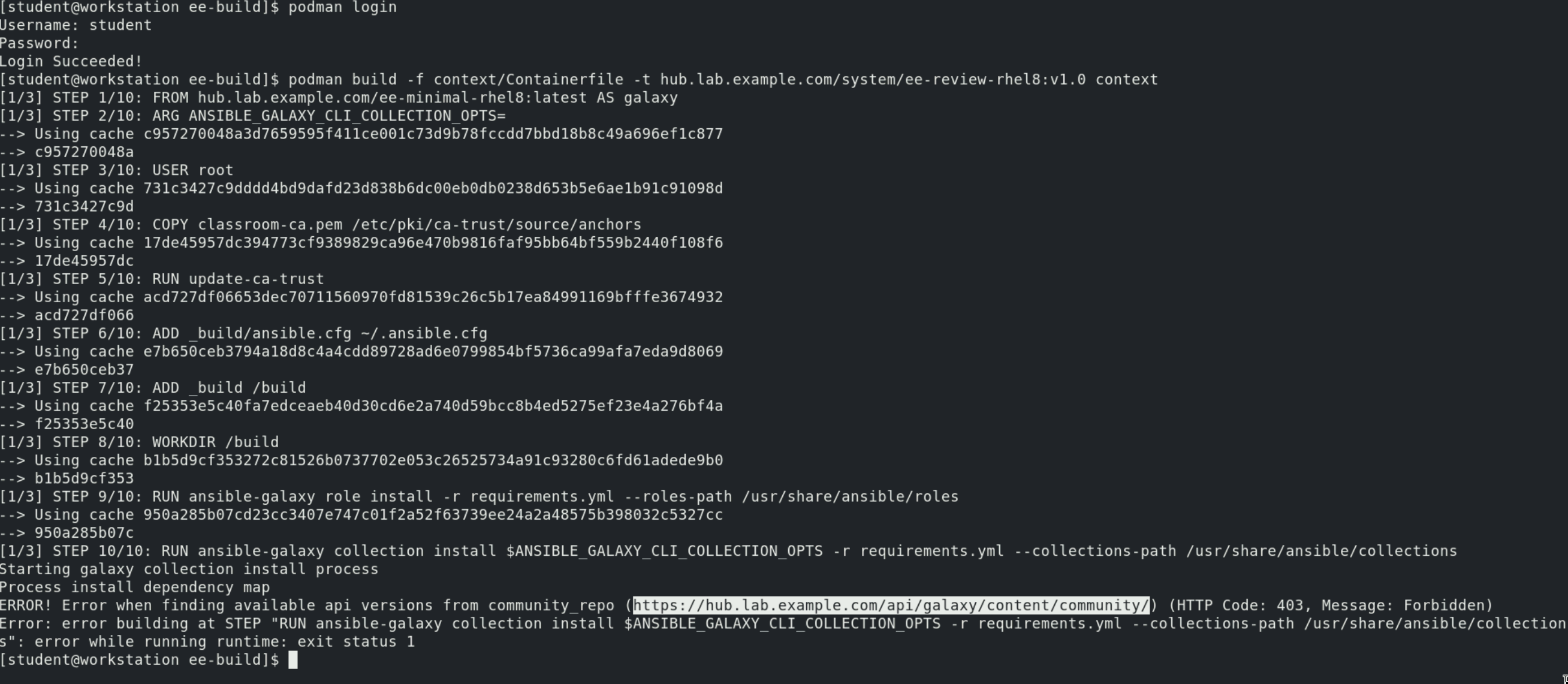Click the "HTTP Code: 403, Message: Forbidden" text
The height and width of the screenshot is (684, 1568).
tap(1331, 605)
